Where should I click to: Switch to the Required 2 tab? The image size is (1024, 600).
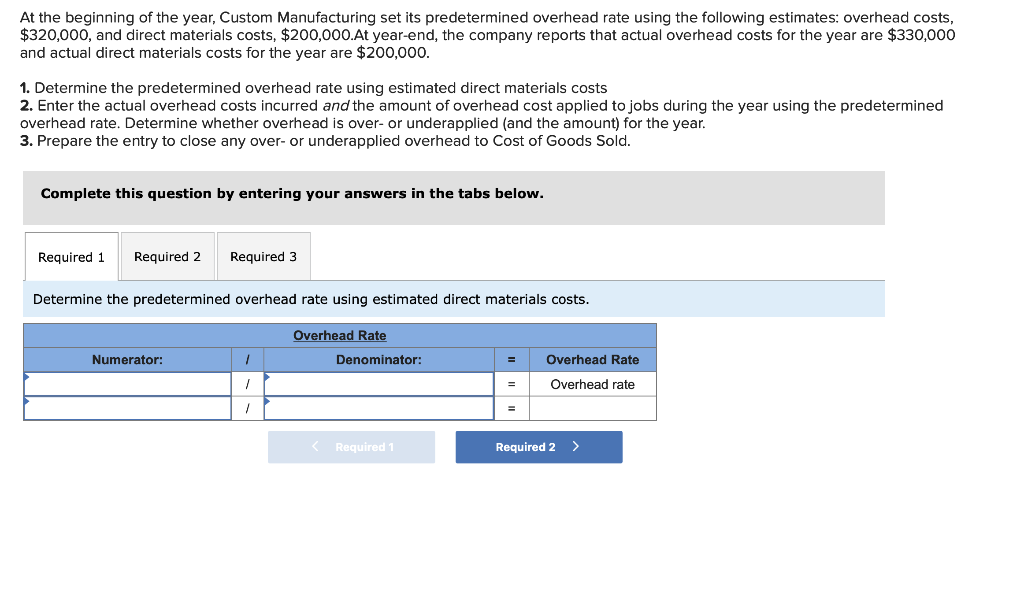pos(167,256)
